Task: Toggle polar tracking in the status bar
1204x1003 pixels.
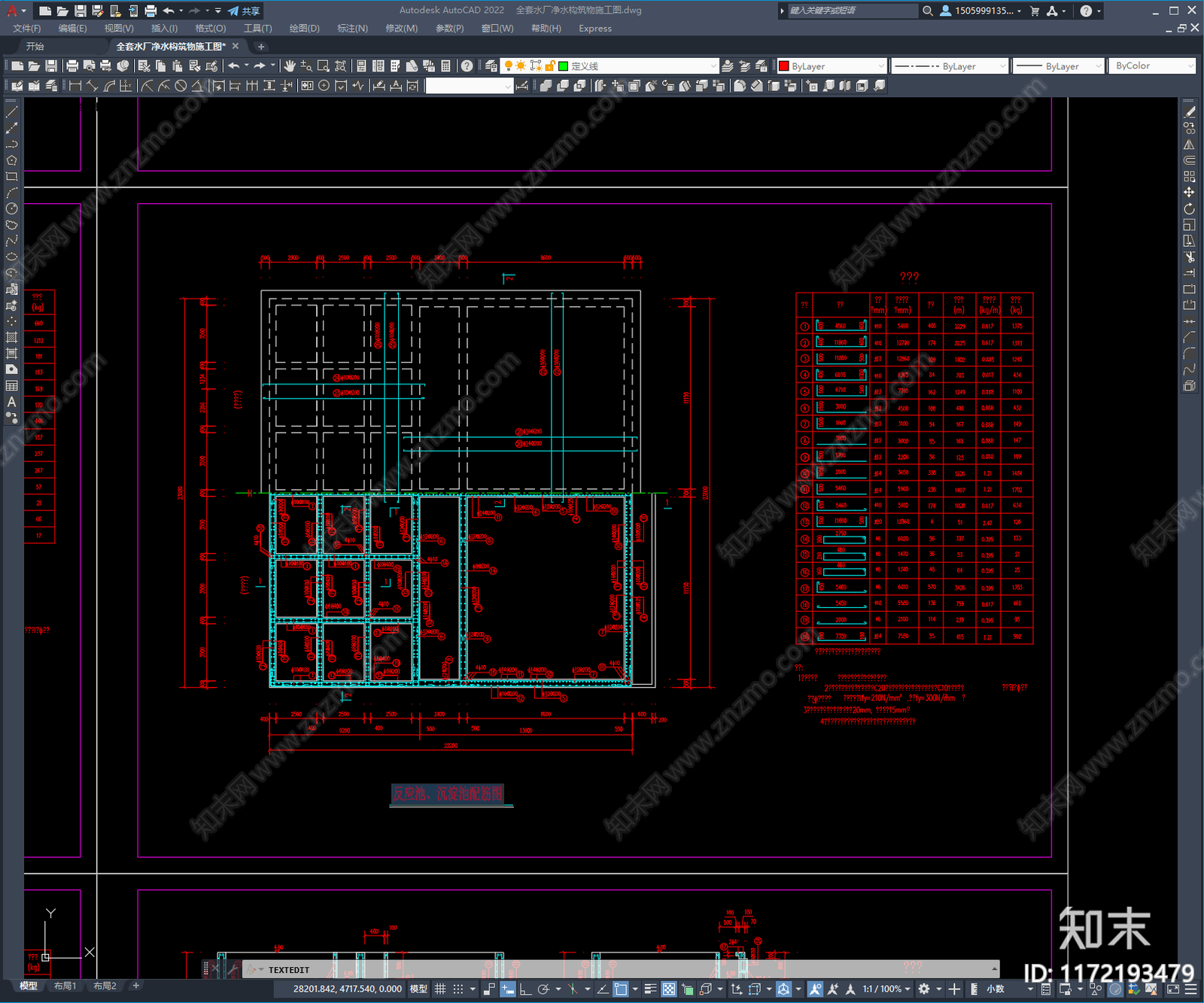Action: [x=543, y=989]
